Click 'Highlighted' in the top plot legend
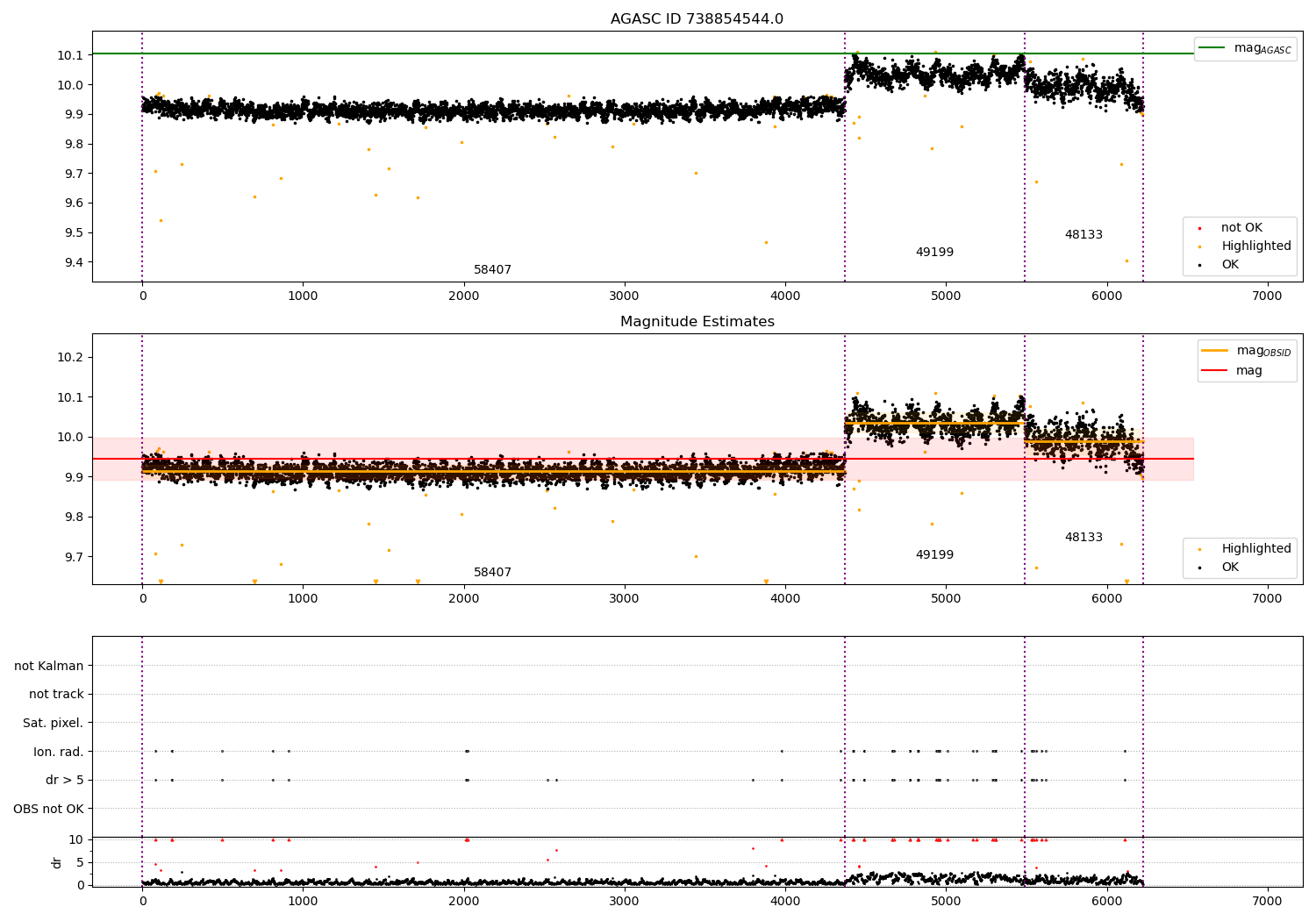The image size is (1316, 921). (x=1256, y=246)
